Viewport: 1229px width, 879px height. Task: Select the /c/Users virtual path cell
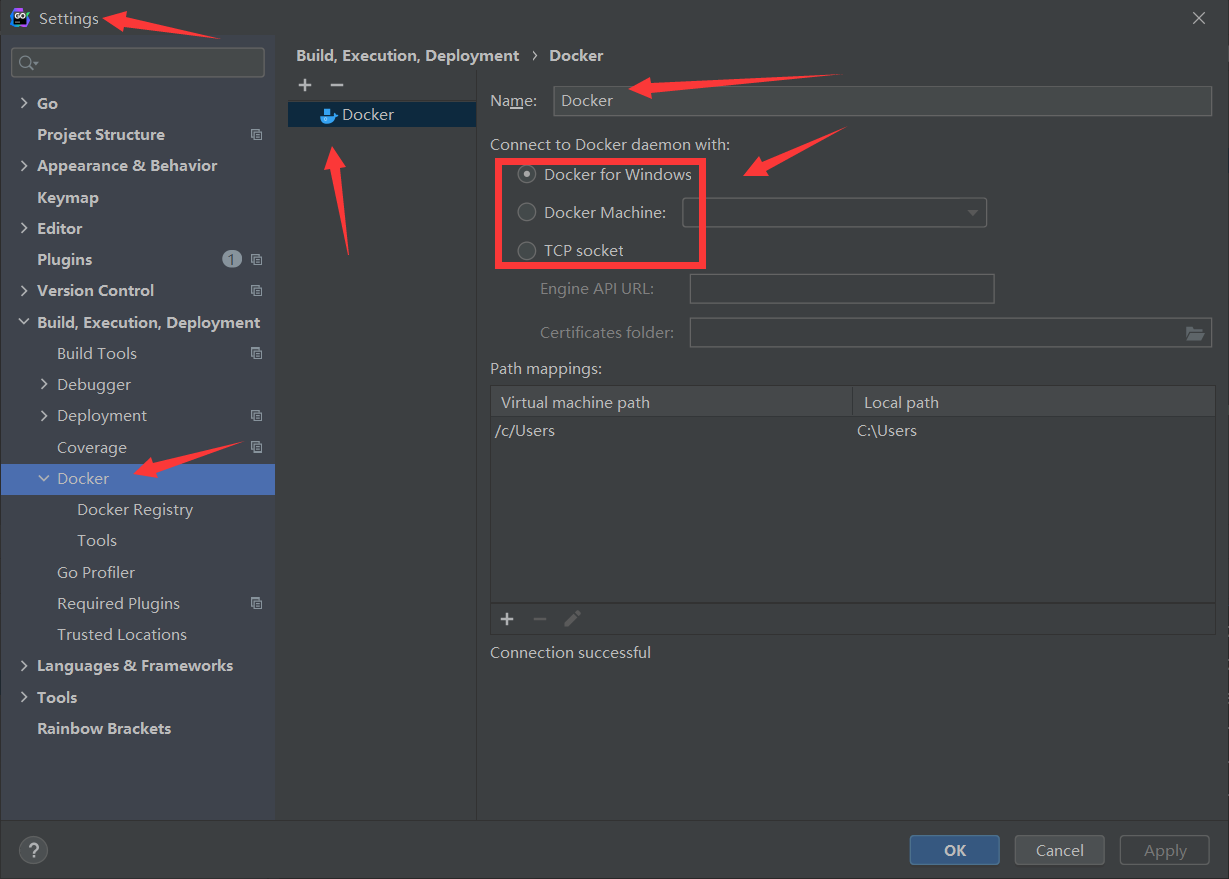click(x=672, y=431)
